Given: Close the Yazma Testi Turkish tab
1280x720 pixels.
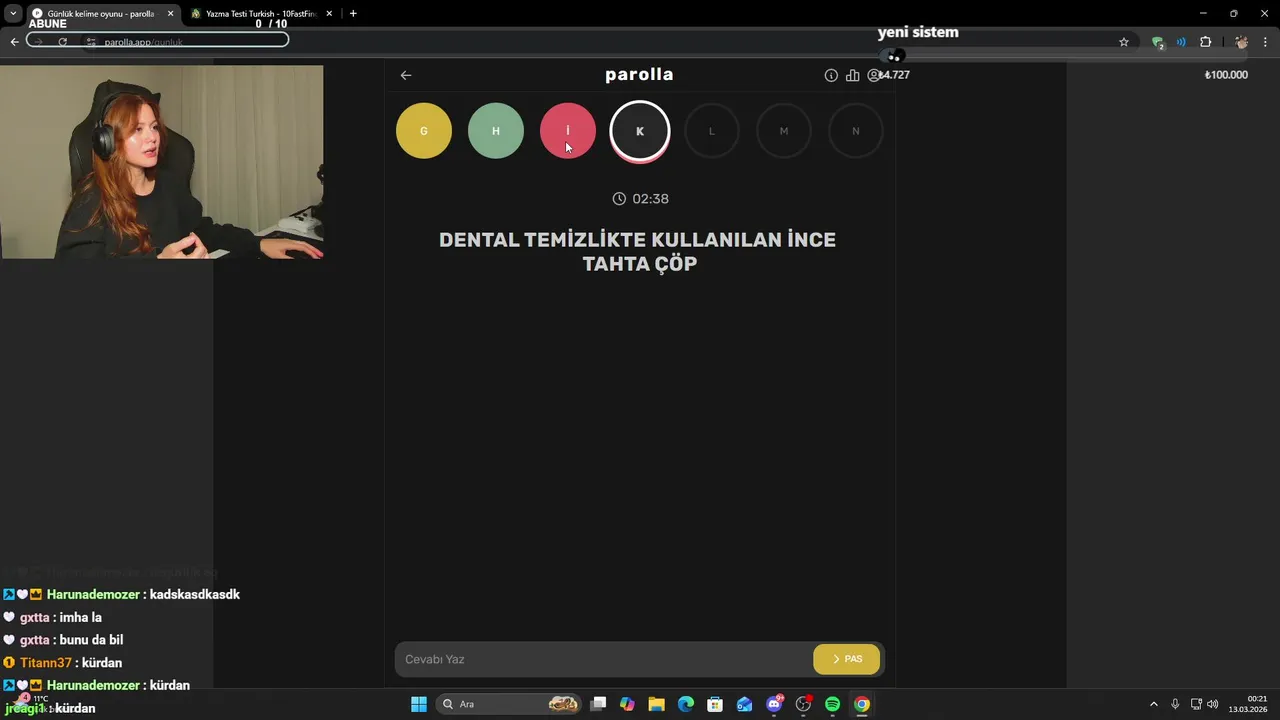Looking at the screenshot, I should pos(329,14).
